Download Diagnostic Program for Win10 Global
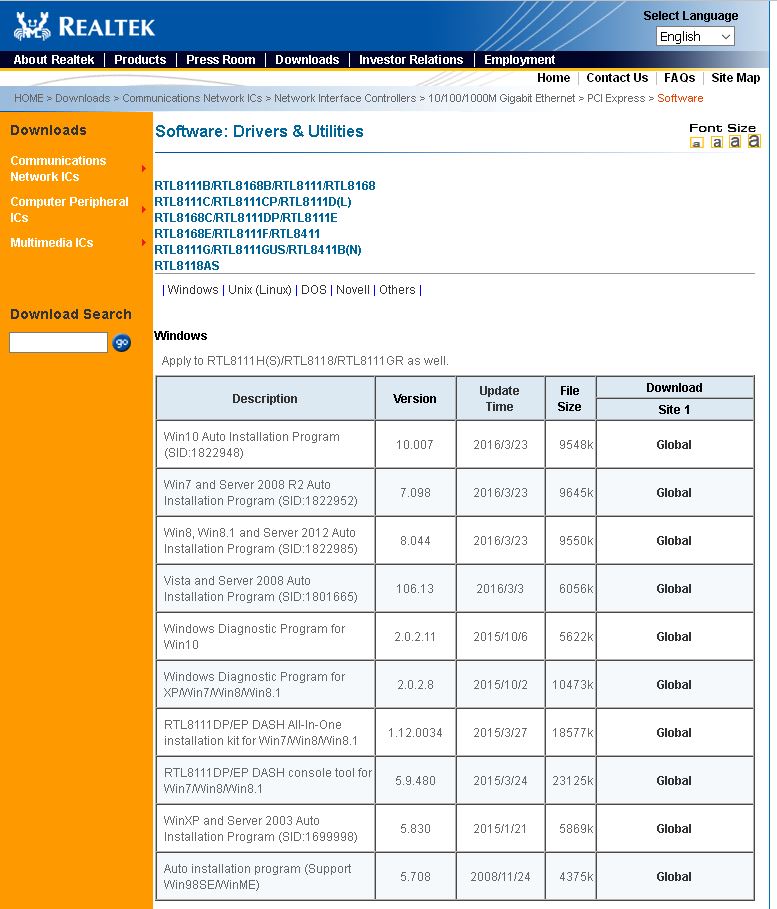 pos(674,637)
